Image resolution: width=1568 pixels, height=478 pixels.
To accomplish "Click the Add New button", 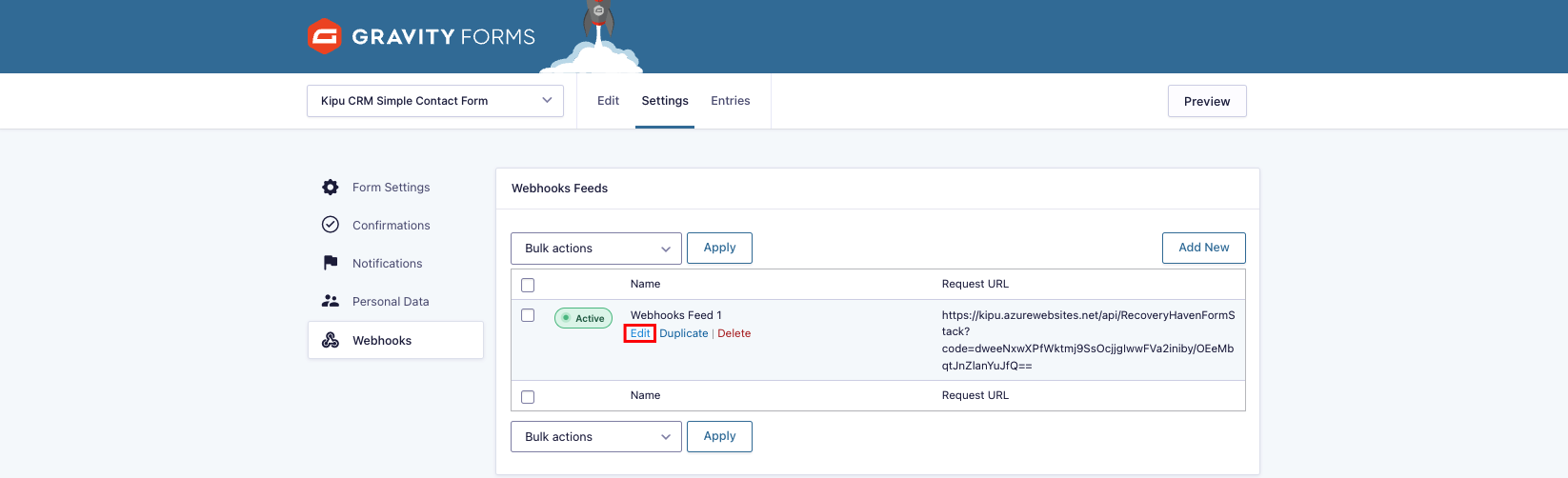I will pyautogui.click(x=1203, y=248).
